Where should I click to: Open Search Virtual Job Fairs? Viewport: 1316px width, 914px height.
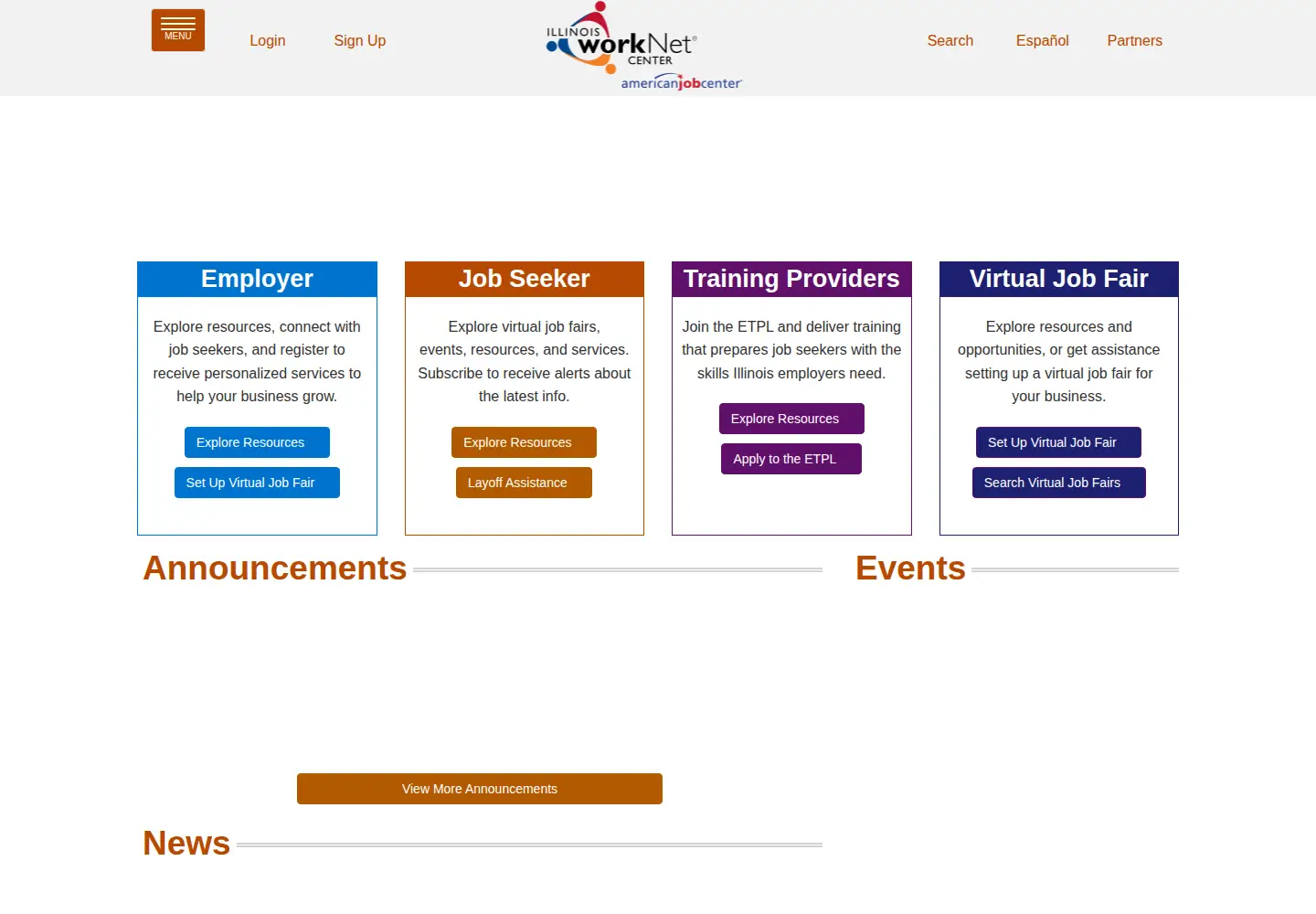click(1058, 483)
